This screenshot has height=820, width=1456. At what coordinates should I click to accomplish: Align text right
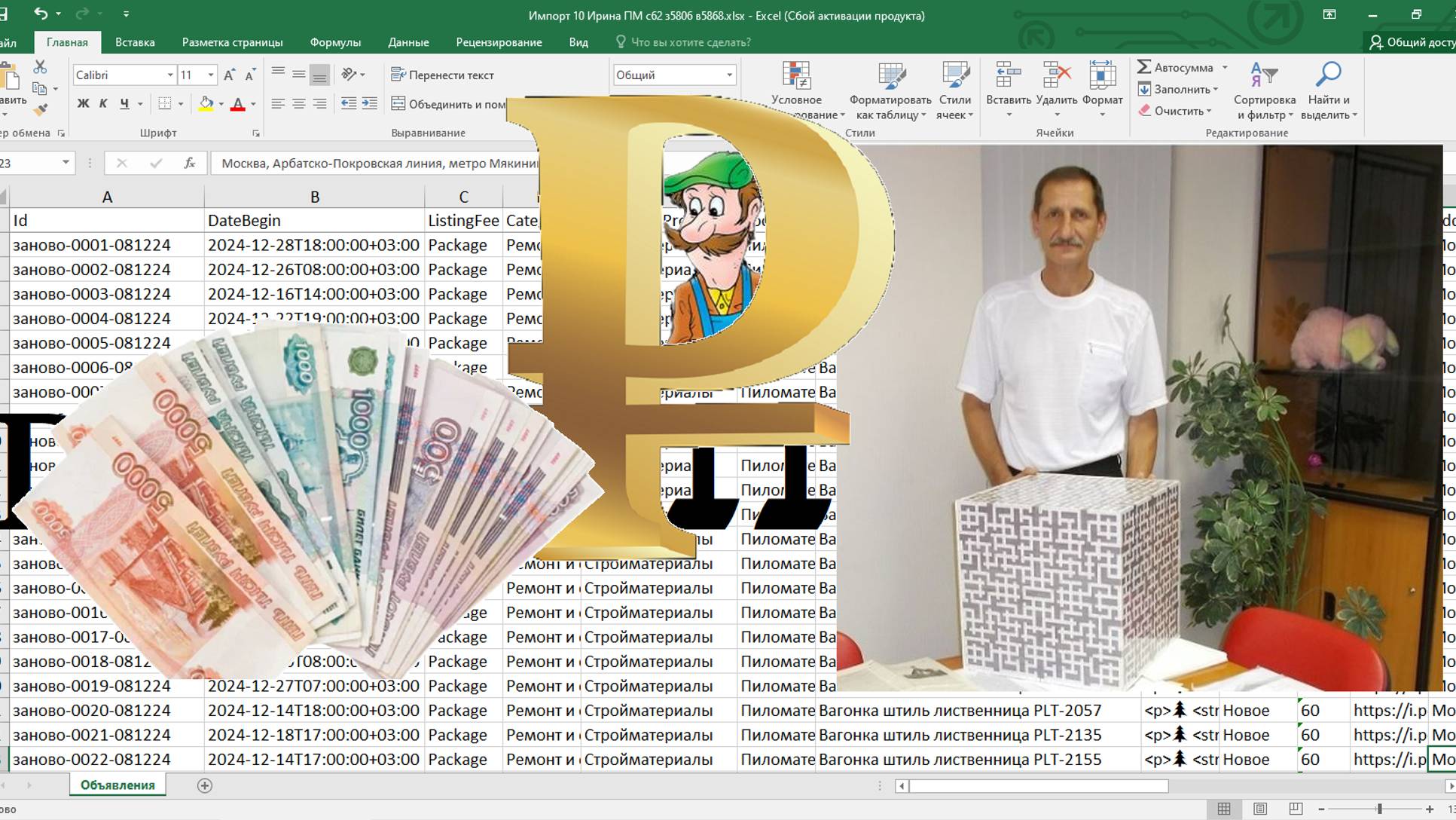[x=319, y=104]
